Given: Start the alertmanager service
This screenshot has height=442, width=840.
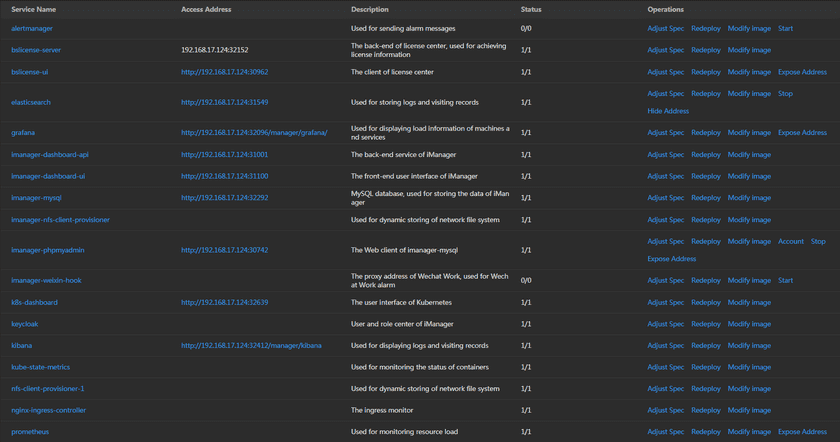Looking at the screenshot, I should [x=785, y=28].
